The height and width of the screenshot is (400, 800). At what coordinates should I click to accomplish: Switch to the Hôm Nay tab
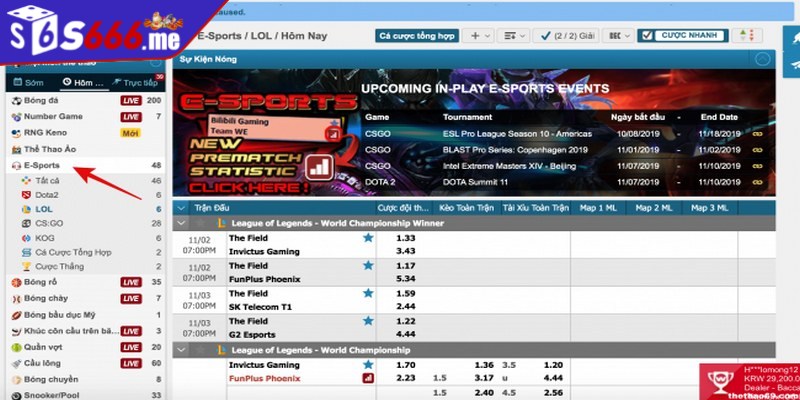pos(84,83)
